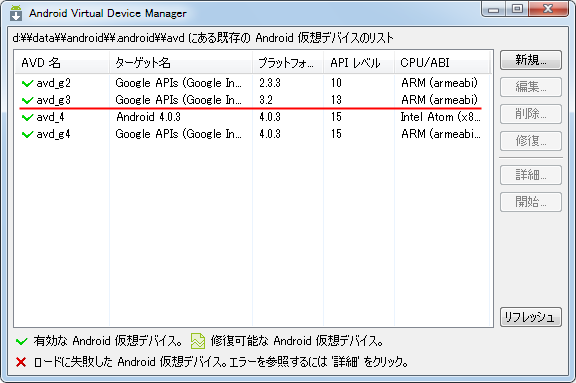The image size is (576, 383).
Task: Click the 新規... button
Action: 530,60
